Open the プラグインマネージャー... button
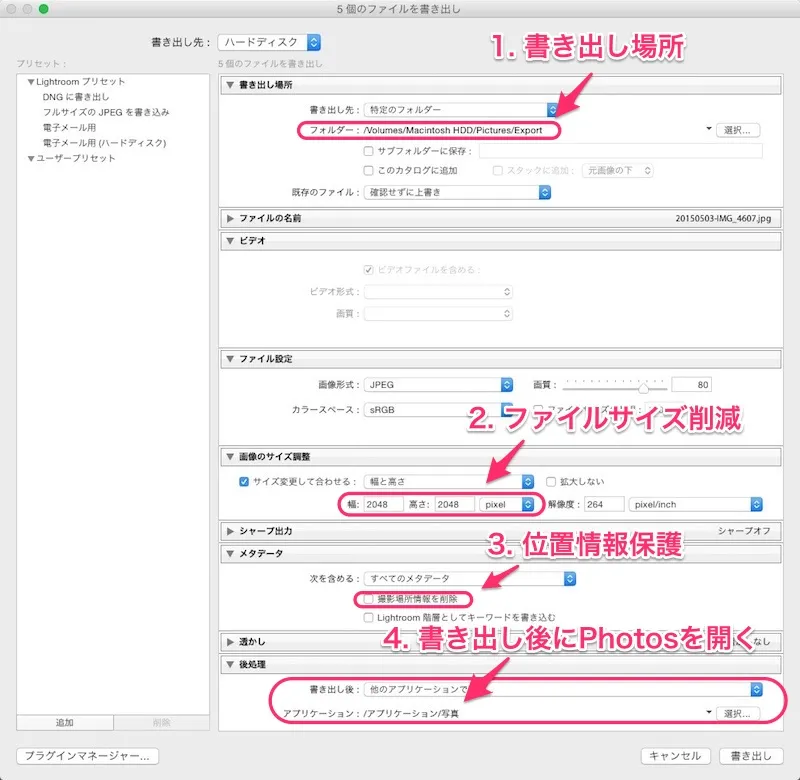The image size is (800, 780). pyautogui.click(x=87, y=756)
